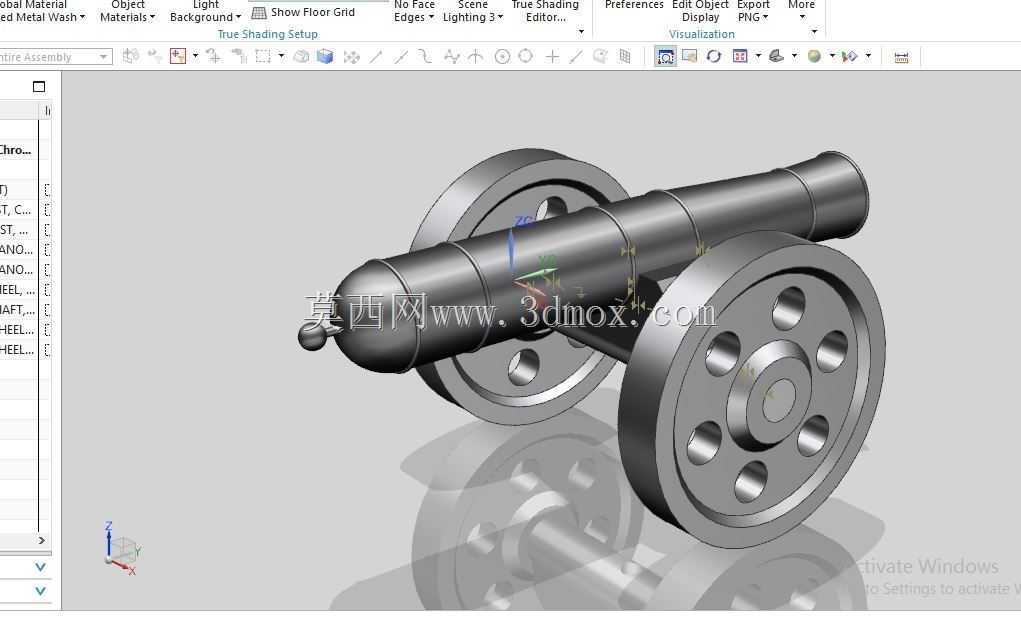Click the edit section image icon

[x=690, y=56]
